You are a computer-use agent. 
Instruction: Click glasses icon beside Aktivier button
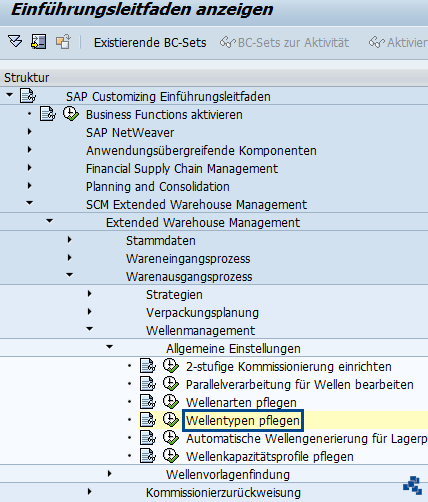coord(377,43)
